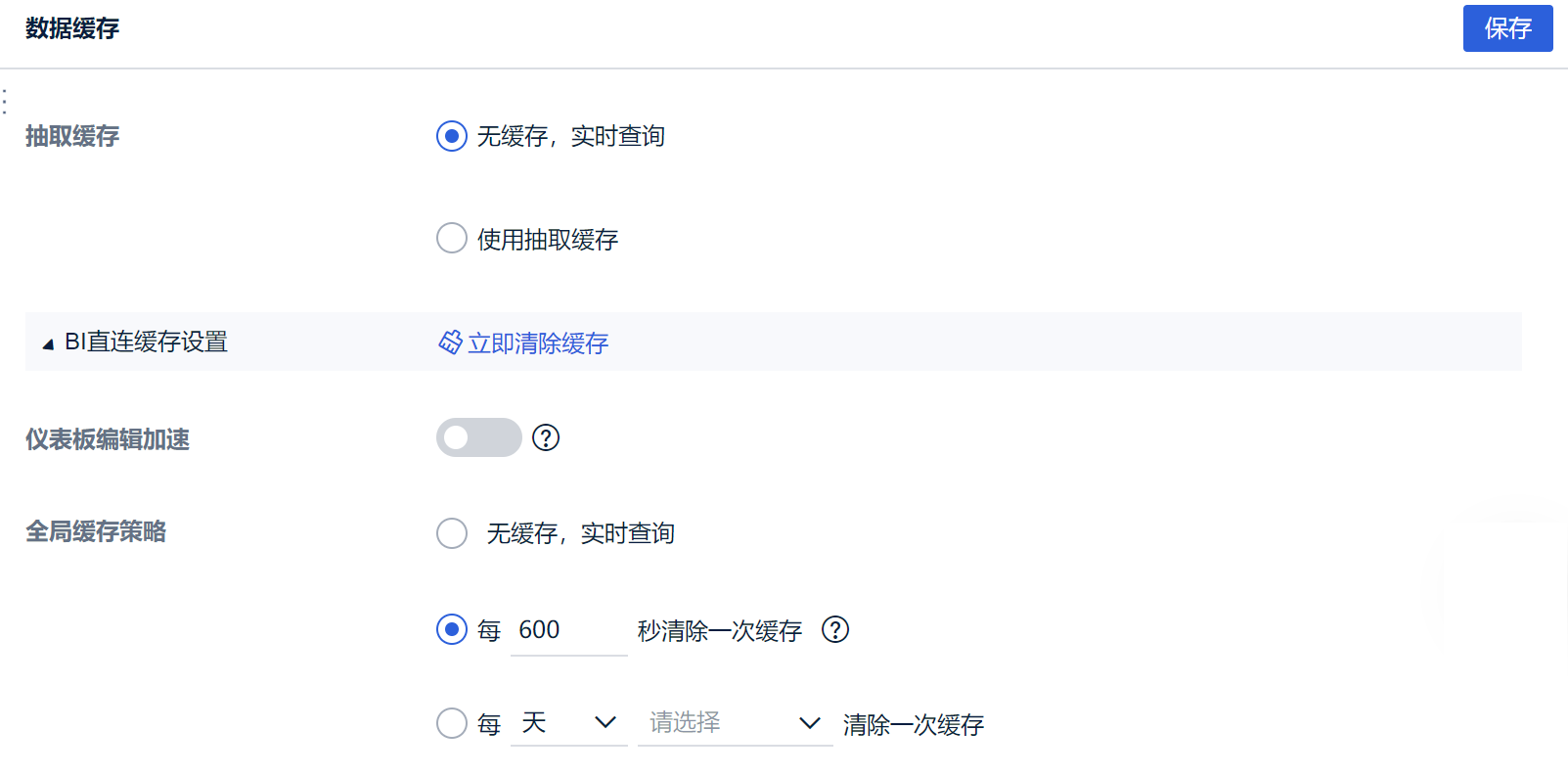Open the 天 interval dropdown
The width and height of the screenshot is (1568, 776).
tap(568, 723)
